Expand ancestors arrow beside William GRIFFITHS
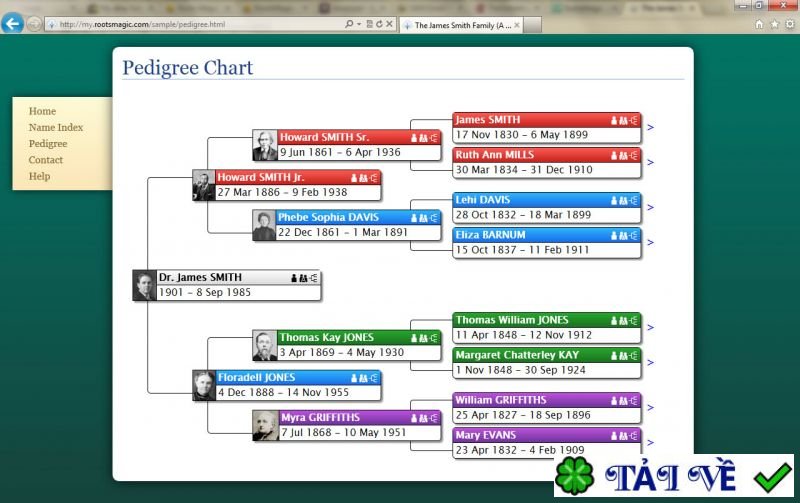Screen dimensions: 800x503 pyautogui.click(x=651, y=408)
